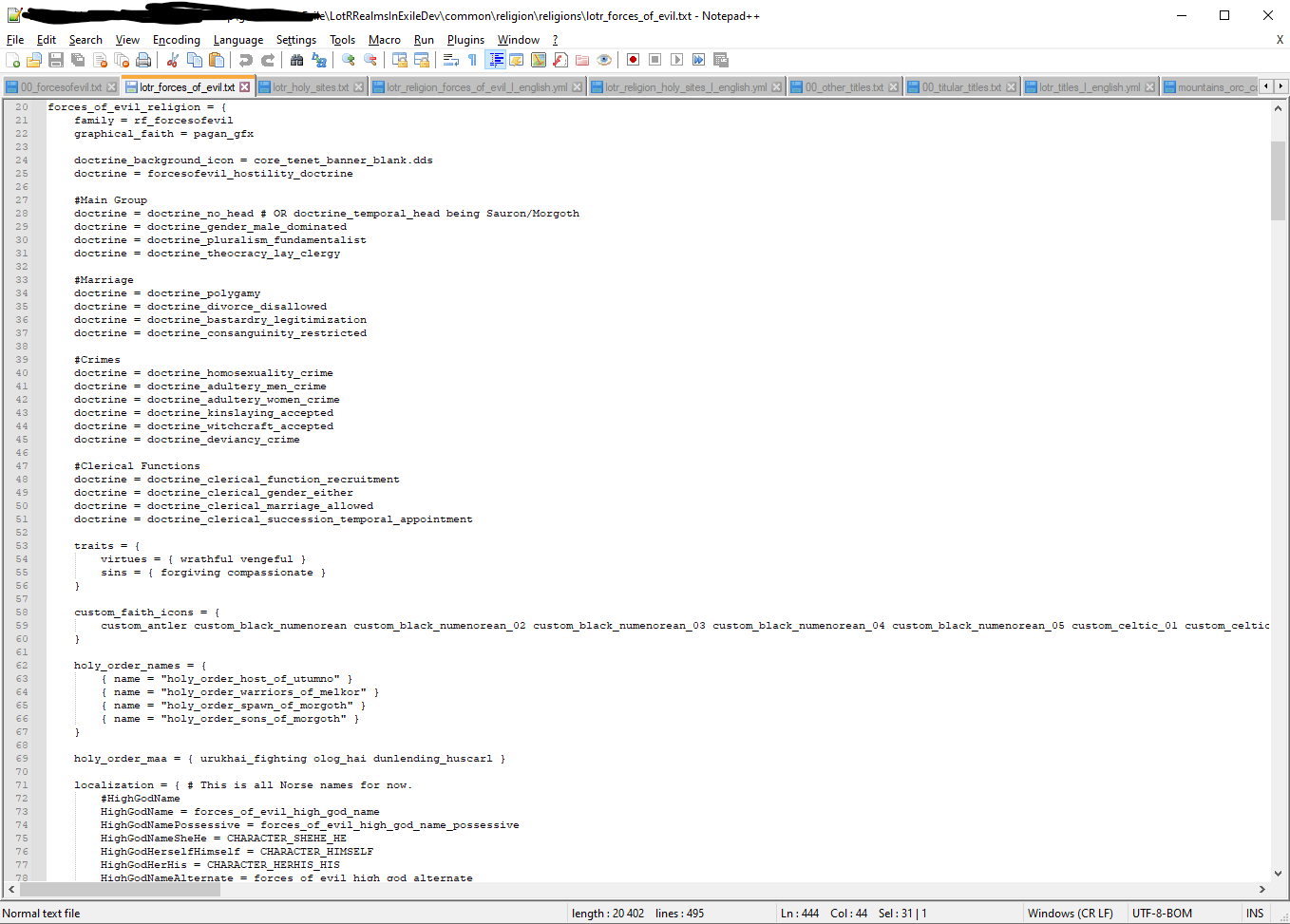Viewport: 1290px width, 924px height.
Task: Close the 00_forcesofevil.txt tab
Action: 111,86
